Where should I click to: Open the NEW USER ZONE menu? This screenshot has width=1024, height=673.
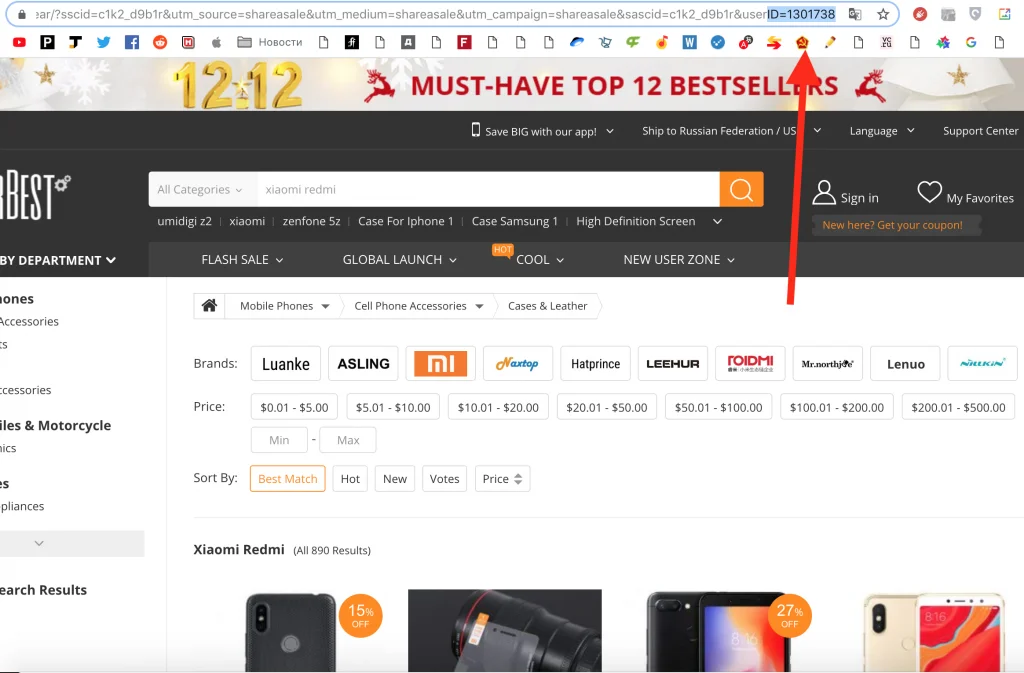pyautogui.click(x=679, y=260)
